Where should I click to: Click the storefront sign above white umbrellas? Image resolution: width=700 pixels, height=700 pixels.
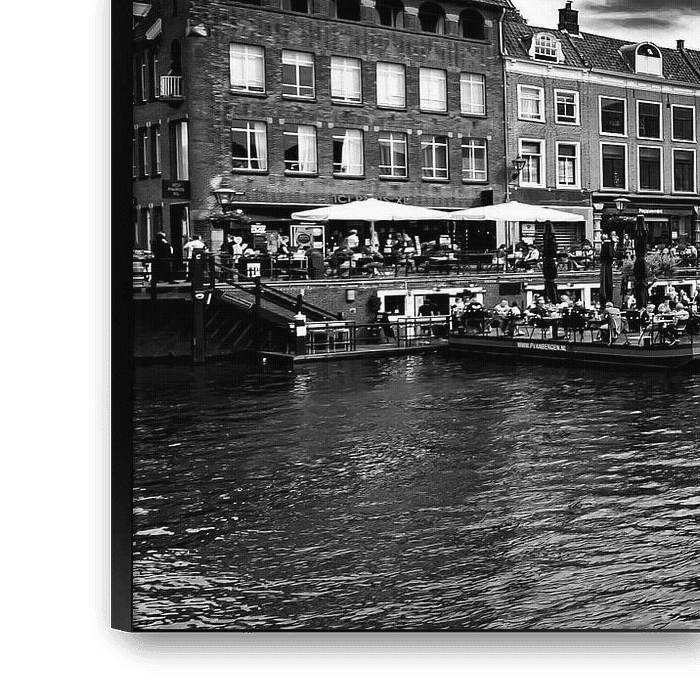click(x=372, y=198)
